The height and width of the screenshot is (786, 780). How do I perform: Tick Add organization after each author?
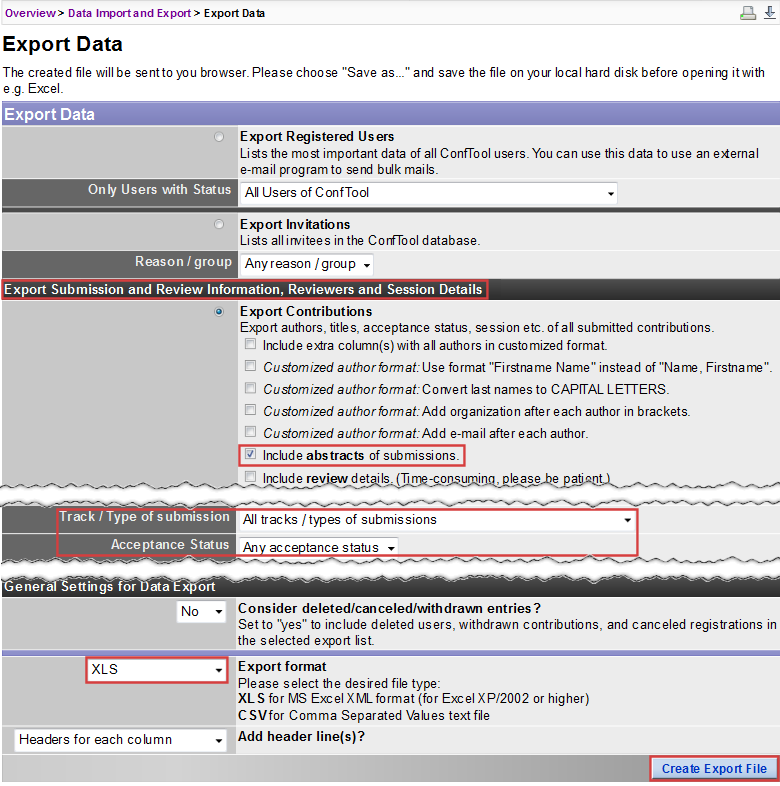pyautogui.click(x=251, y=411)
